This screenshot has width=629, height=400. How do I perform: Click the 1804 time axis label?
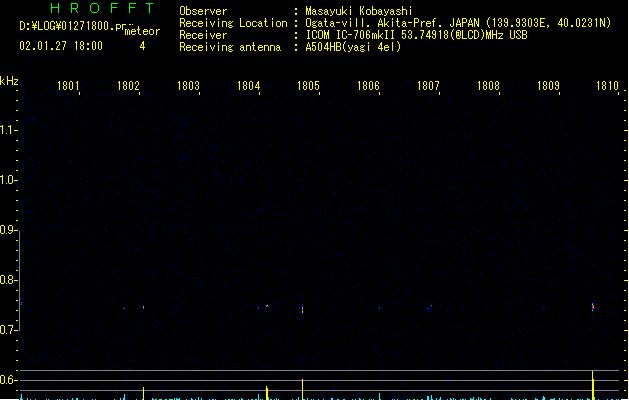(x=248, y=86)
